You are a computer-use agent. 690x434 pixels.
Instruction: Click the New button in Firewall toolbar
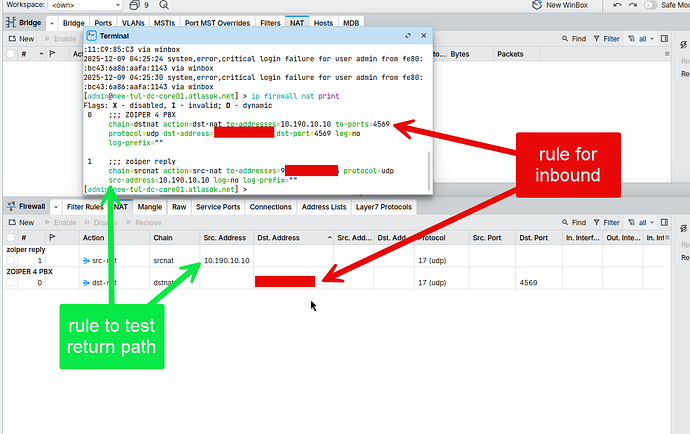coord(20,222)
